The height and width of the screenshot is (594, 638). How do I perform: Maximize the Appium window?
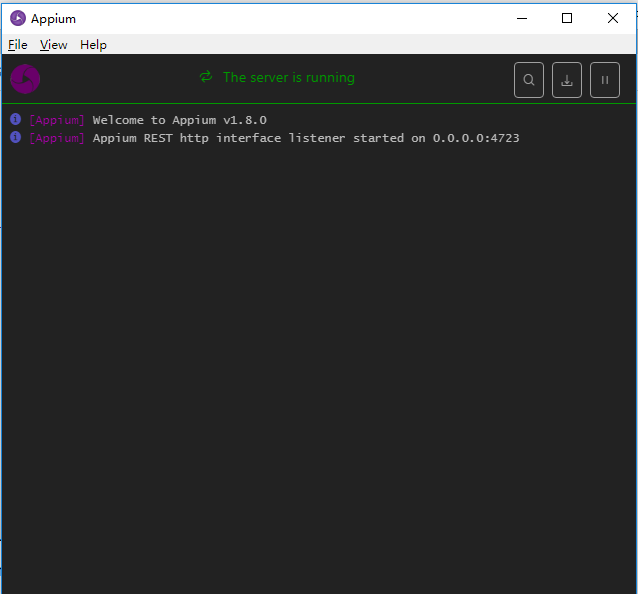567,18
